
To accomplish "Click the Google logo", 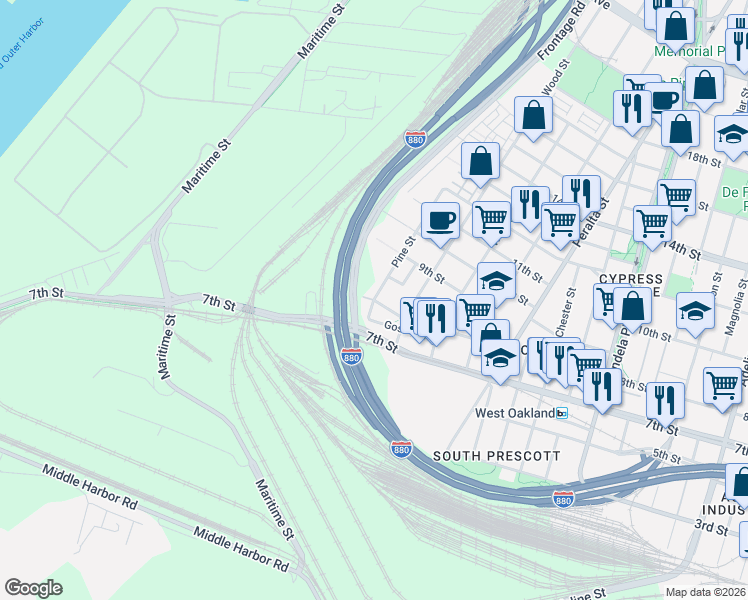I will pos(33,588).
